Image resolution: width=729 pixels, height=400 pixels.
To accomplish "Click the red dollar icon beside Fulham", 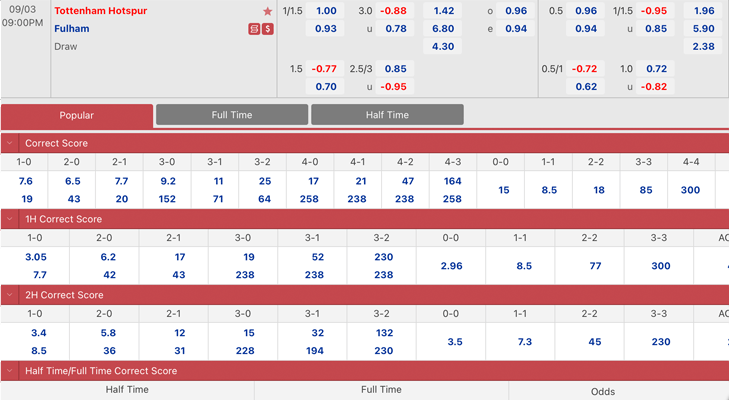I will pos(267,29).
